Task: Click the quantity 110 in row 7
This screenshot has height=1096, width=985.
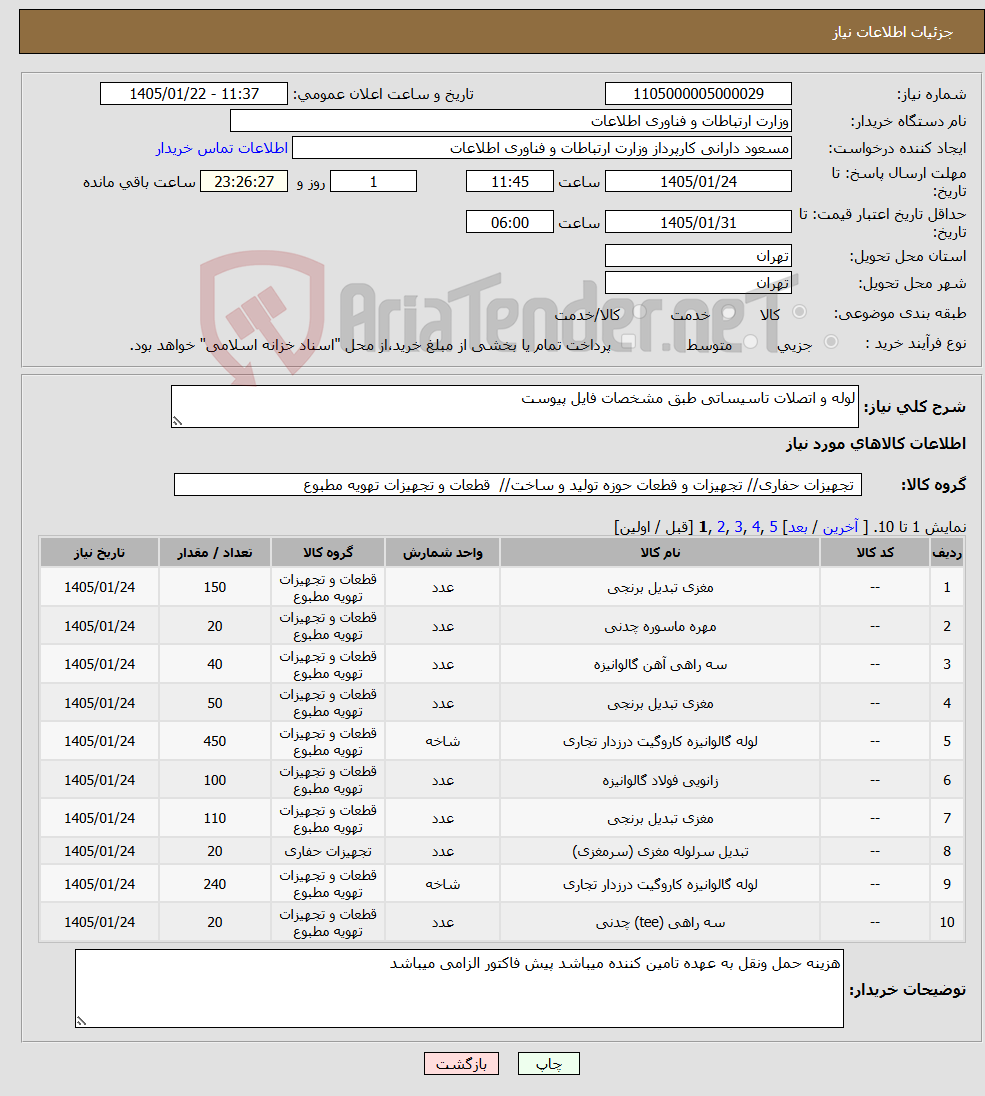Action: 215,819
